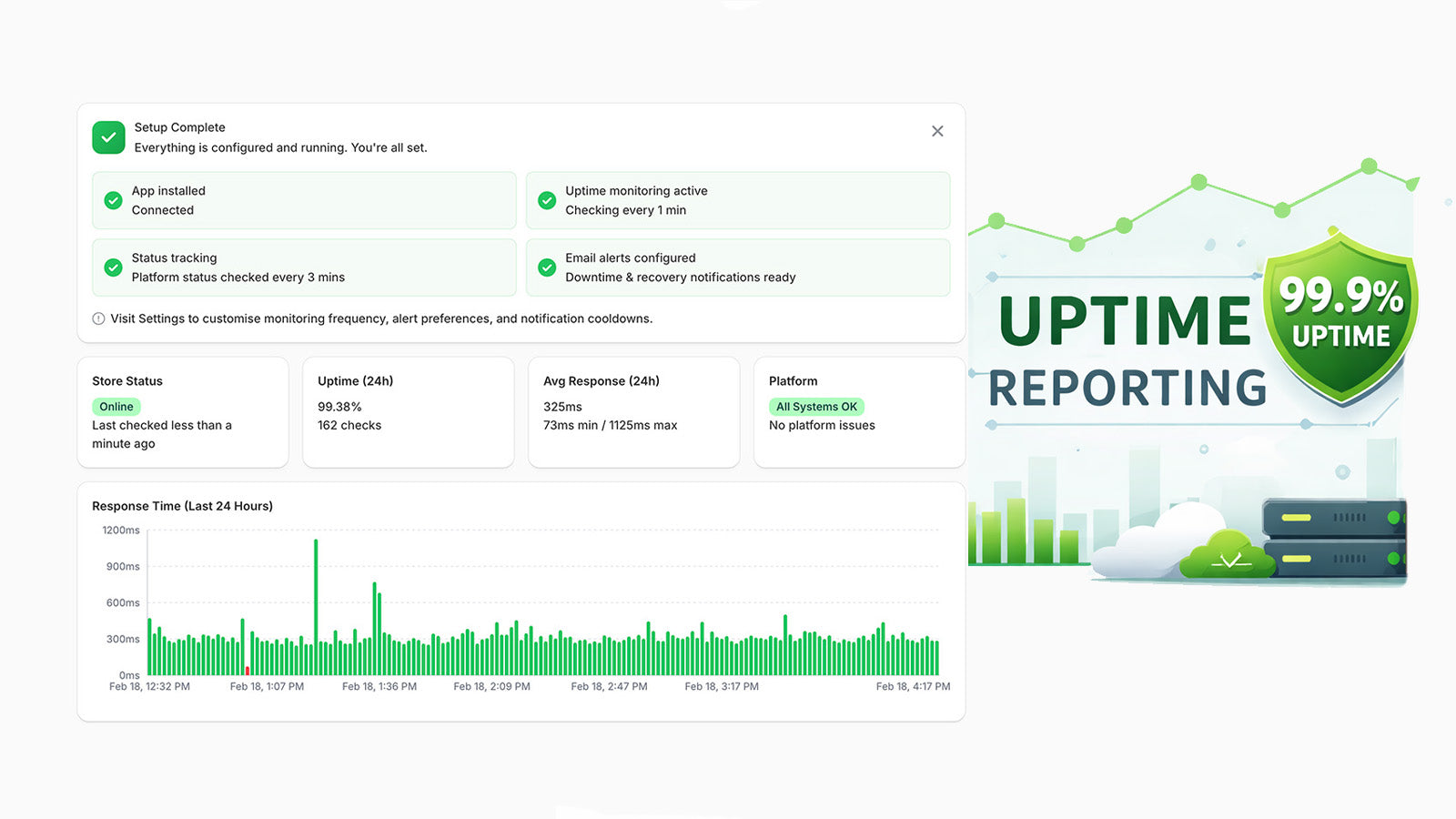Screen dimensions: 1456x819
Task: Click the tallest response time spike bar
Action: [x=316, y=606]
